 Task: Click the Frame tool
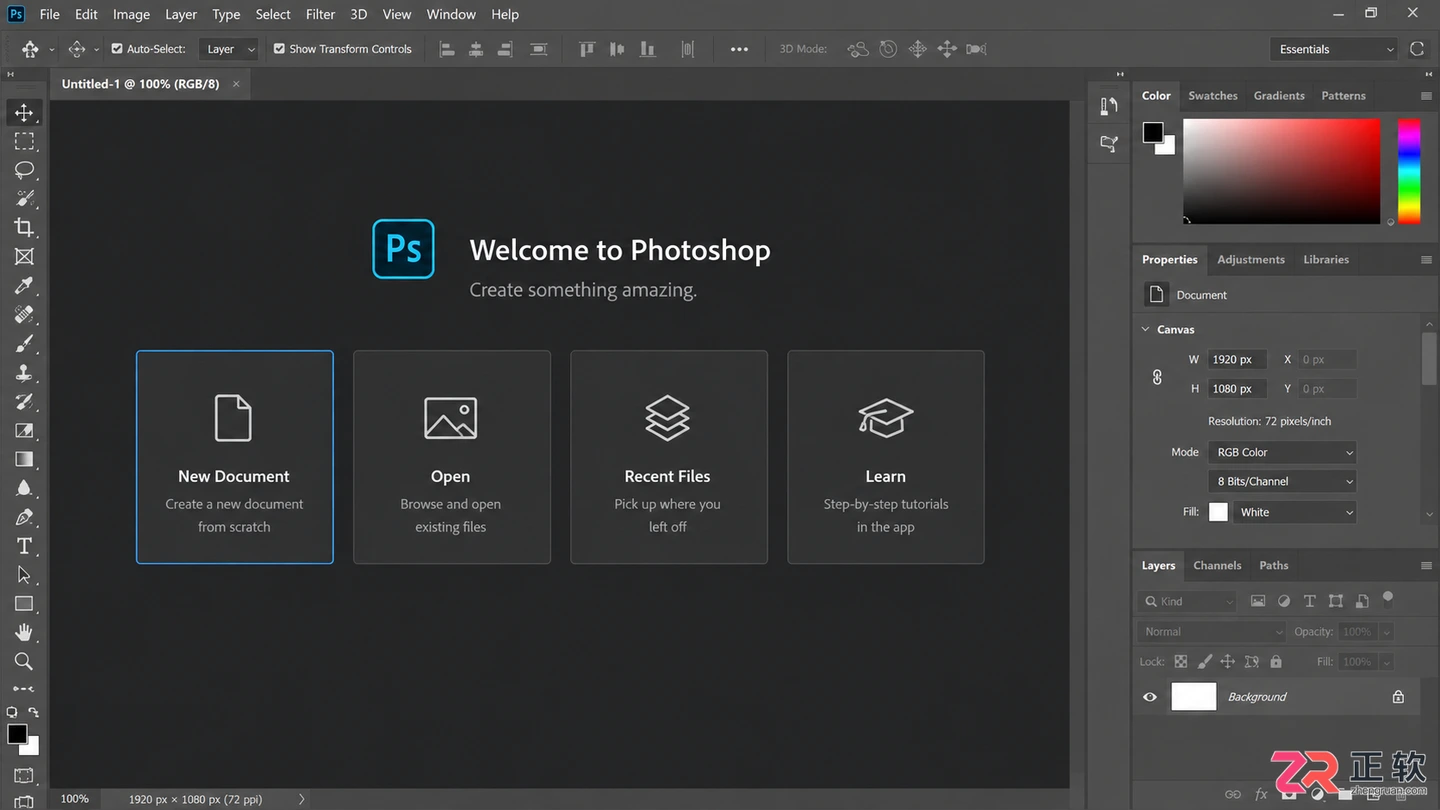[24, 256]
